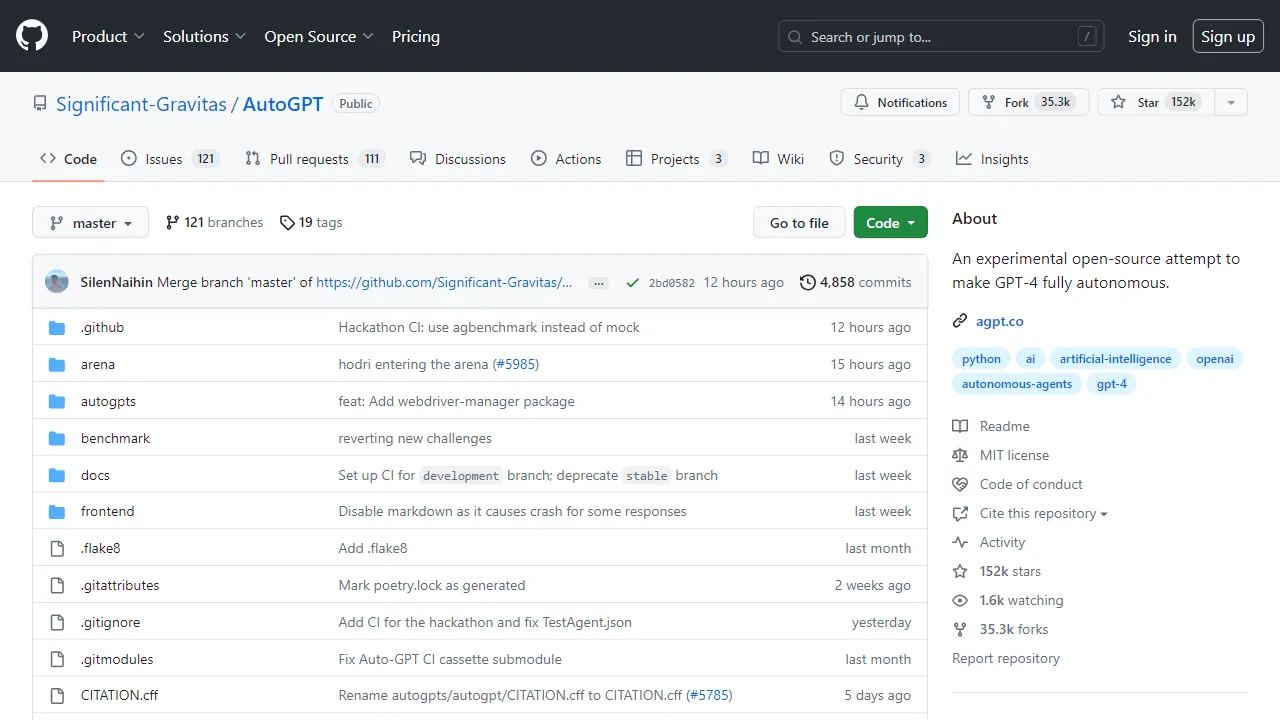Expand the star lists dropdown arrow
This screenshot has width=1280, height=720.
click(1231, 102)
